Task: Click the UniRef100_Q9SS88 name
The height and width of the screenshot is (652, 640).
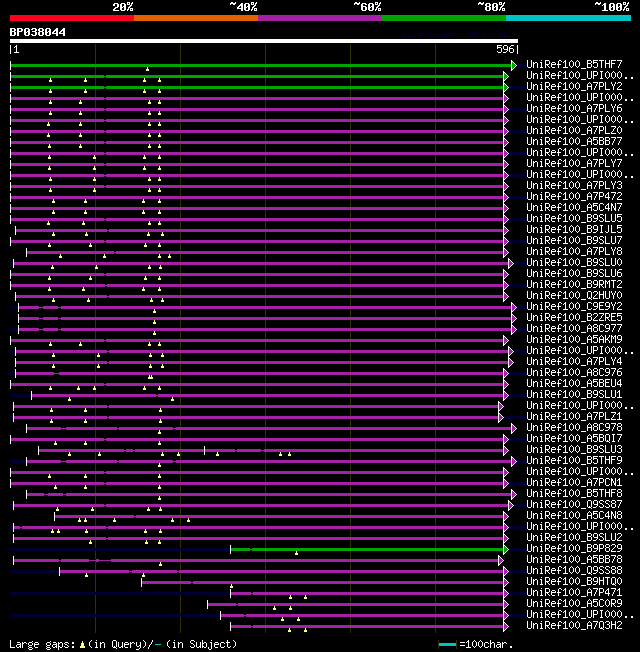Action: tap(574, 571)
